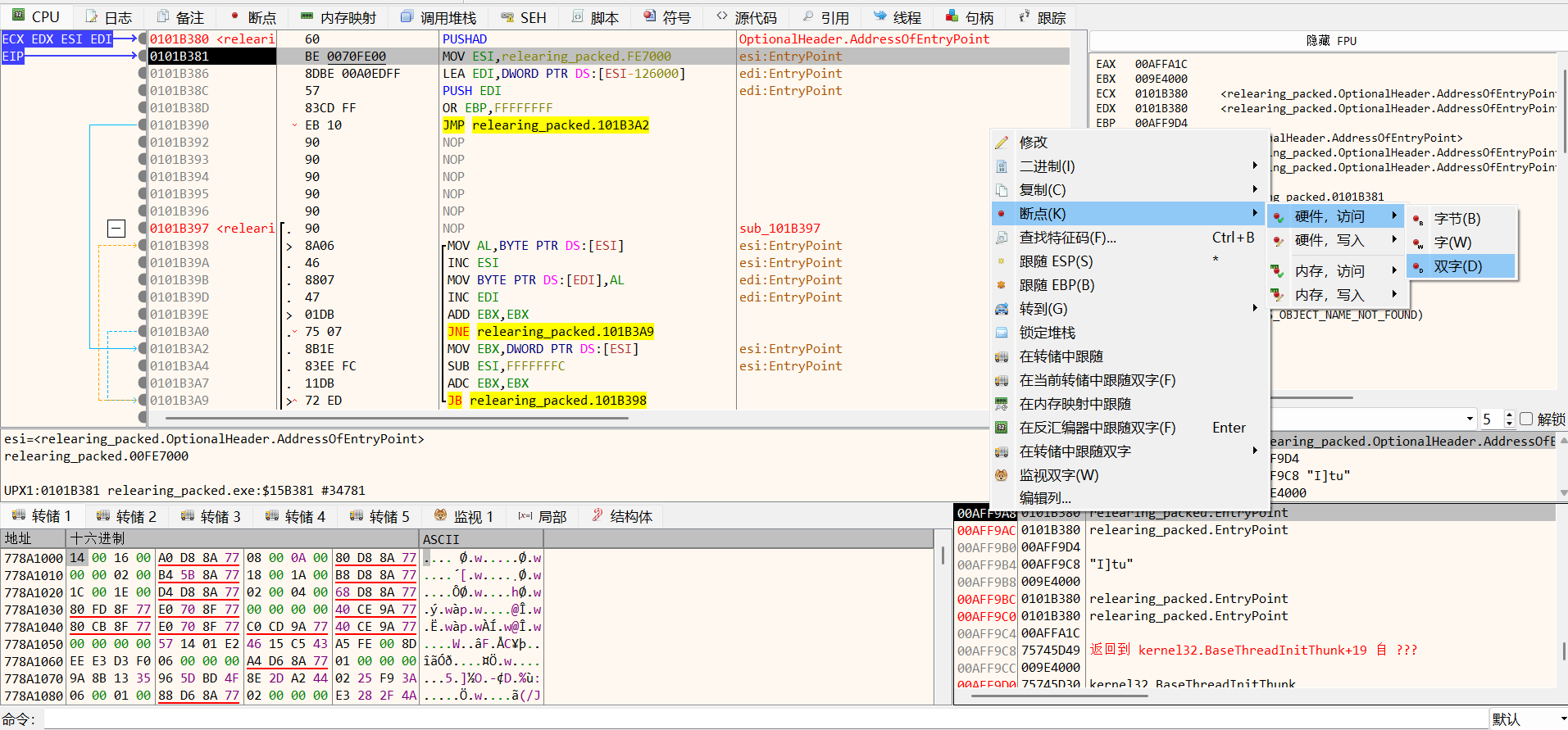Select 双字(D) in hardware breakpoint submenu
The image size is (1568, 730).
[1457, 266]
